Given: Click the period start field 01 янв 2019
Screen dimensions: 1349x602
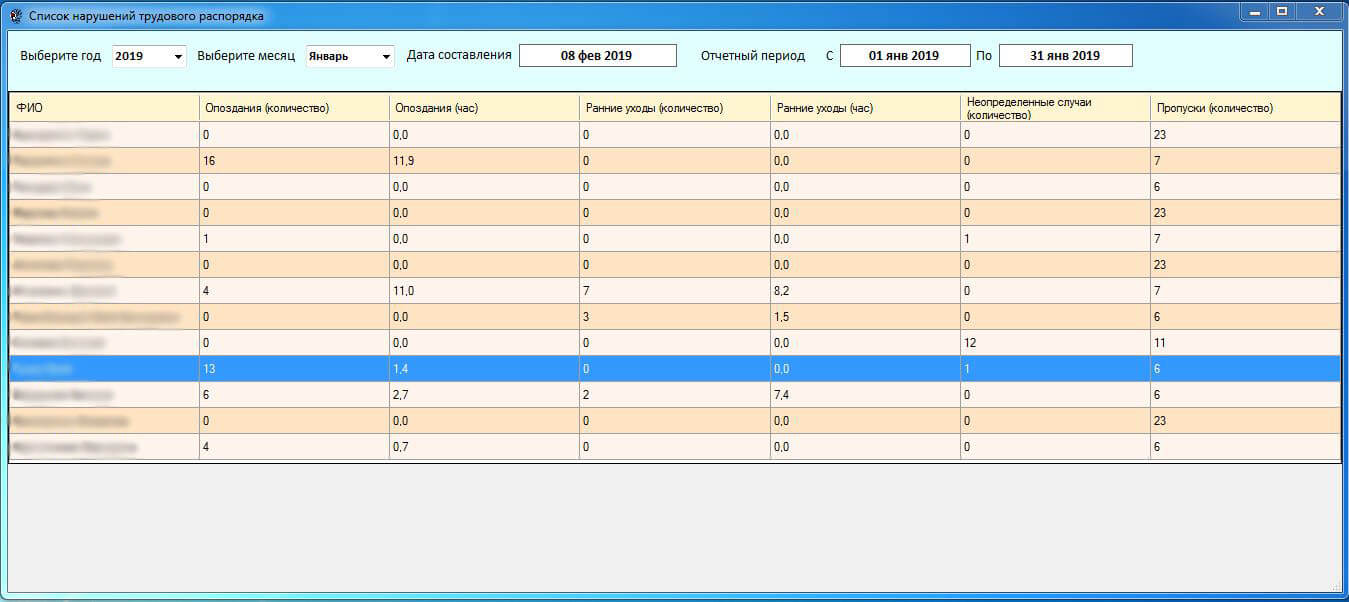Looking at the screenshot, I should (904, 56).
